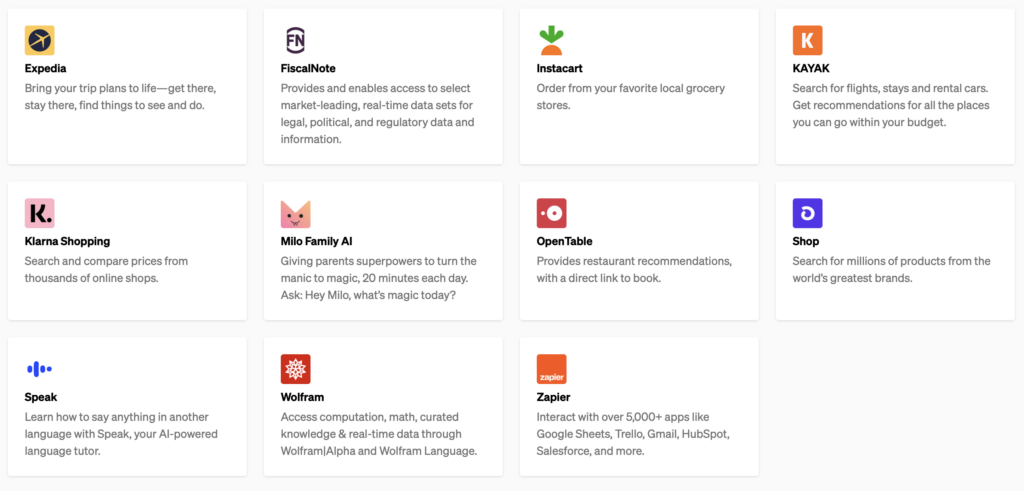Select the KAYAK flights description card
1024x491 pixels.
[868, 105]
